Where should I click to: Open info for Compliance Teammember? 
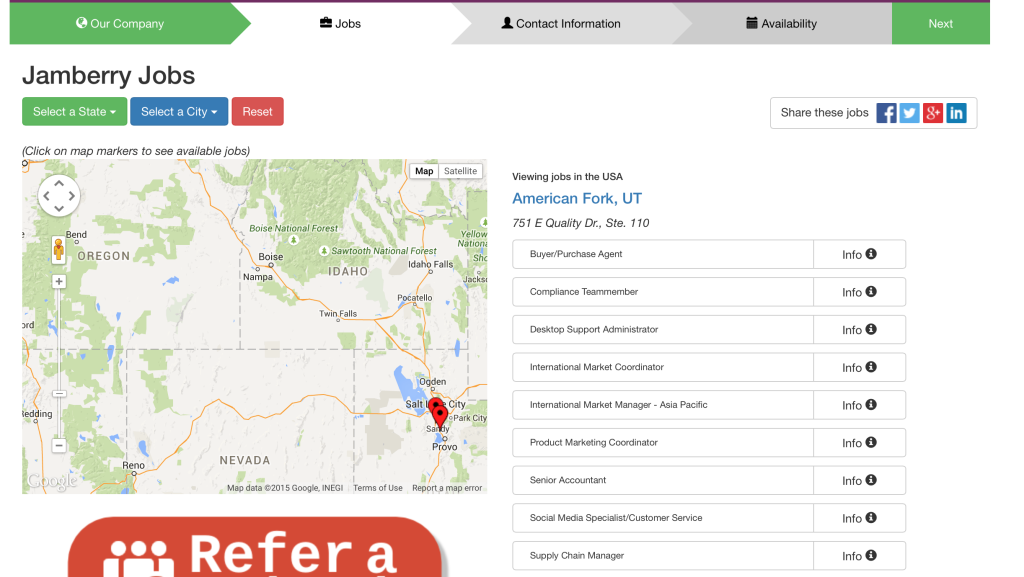coord(859,292)
